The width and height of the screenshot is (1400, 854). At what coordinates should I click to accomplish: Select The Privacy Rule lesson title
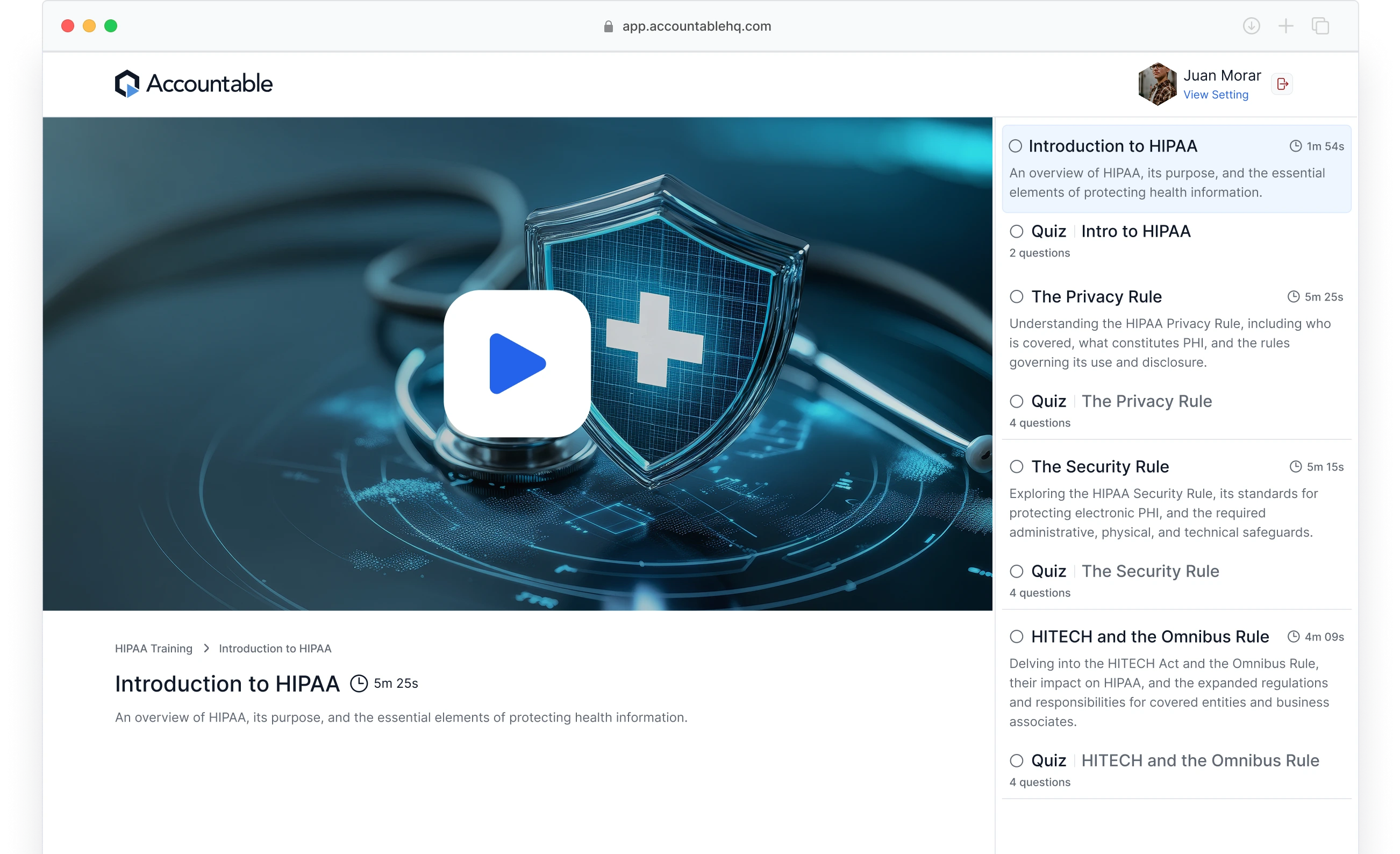click(x=1096, y=297)
